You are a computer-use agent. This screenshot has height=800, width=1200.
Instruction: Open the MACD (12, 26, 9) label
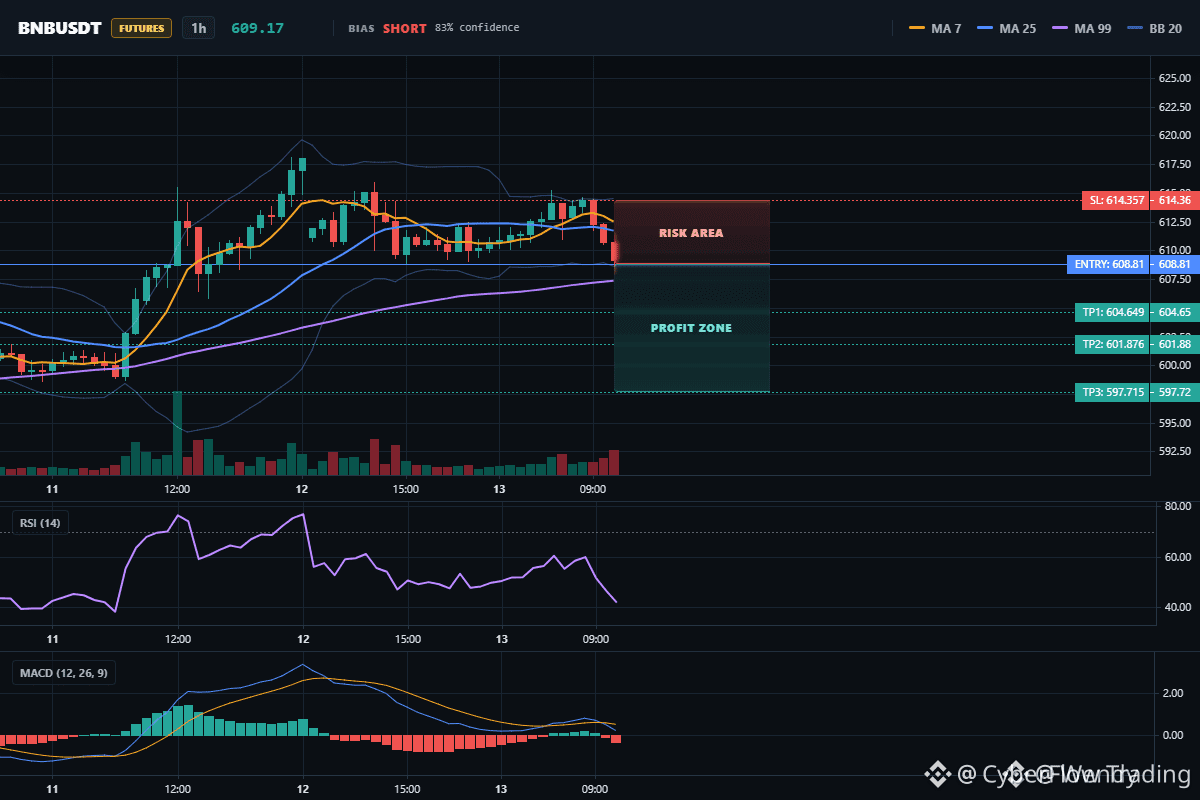[x=64, y=673]
